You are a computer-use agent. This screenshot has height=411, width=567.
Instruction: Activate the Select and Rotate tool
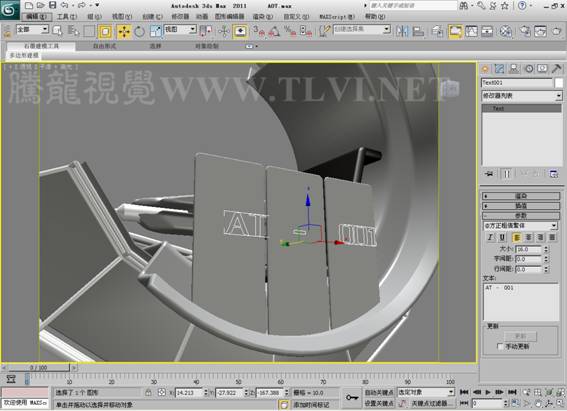click(x=140, y=31)
